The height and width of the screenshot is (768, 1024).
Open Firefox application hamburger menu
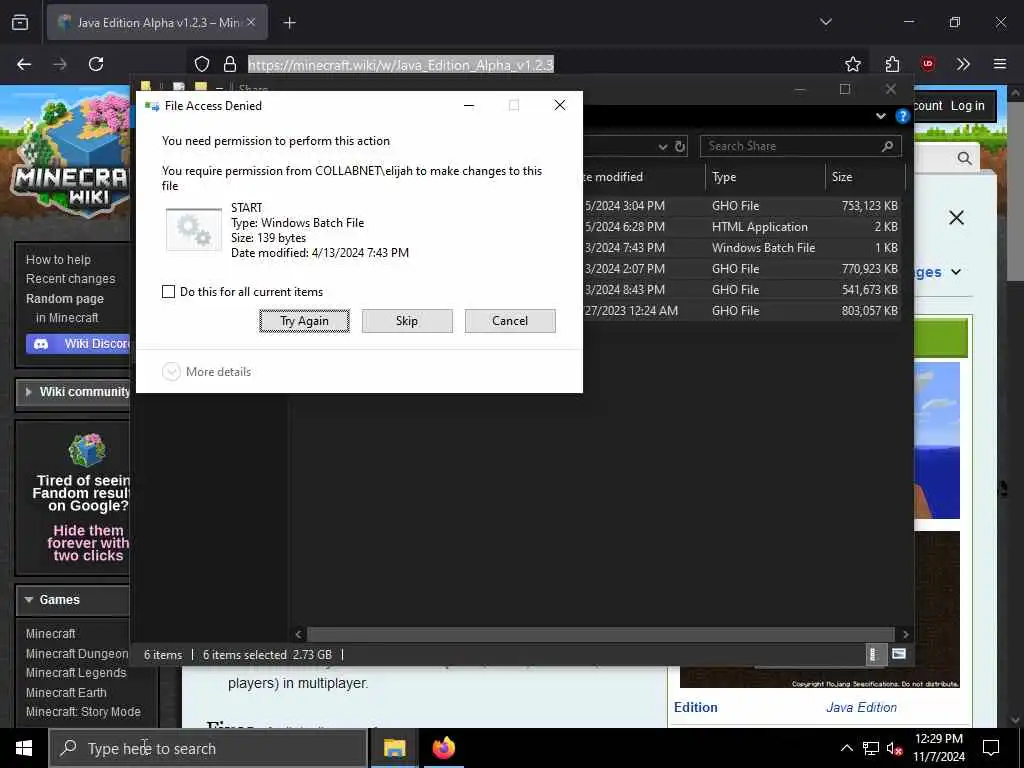[x=1000, y=64]
